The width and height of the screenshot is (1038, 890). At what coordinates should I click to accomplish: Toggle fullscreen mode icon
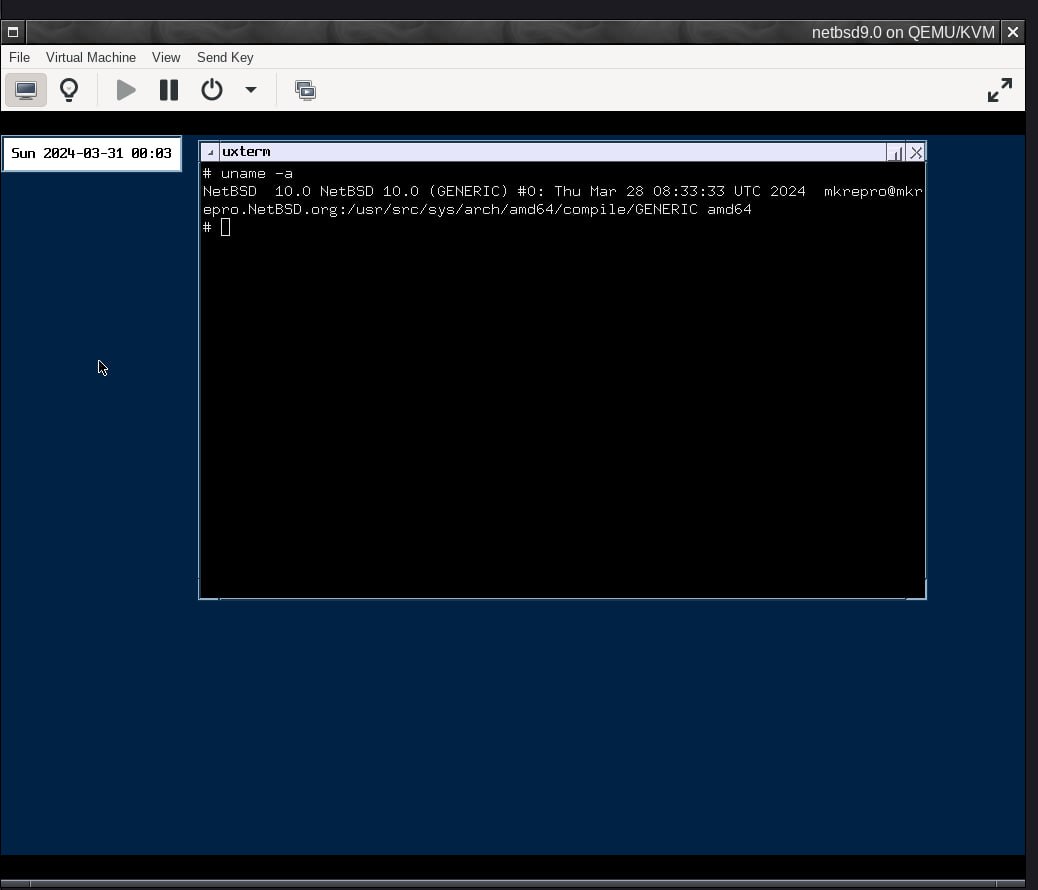tap(1000, 90)
